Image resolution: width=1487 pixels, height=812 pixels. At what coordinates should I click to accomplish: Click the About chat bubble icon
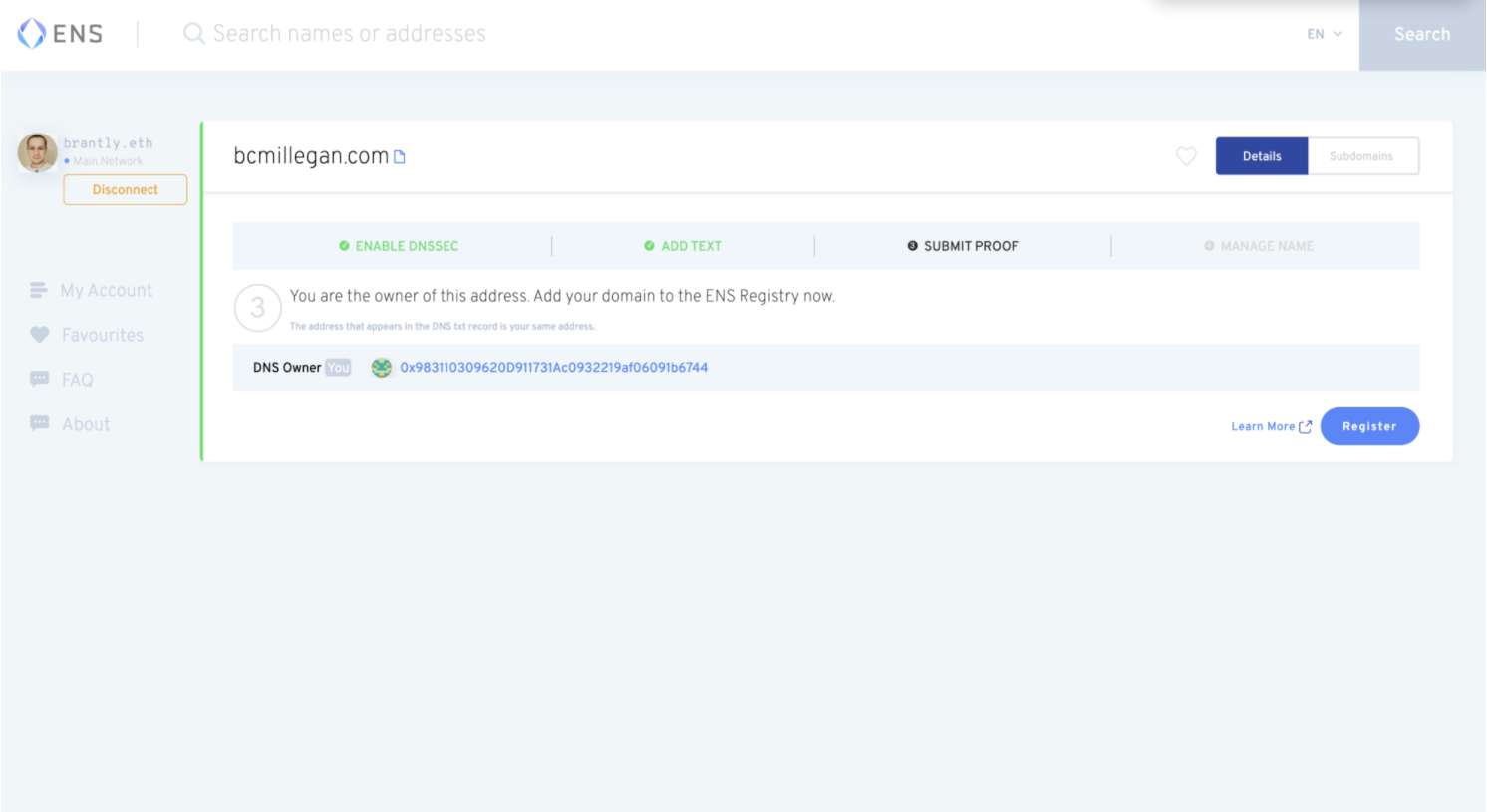point(39,423)
